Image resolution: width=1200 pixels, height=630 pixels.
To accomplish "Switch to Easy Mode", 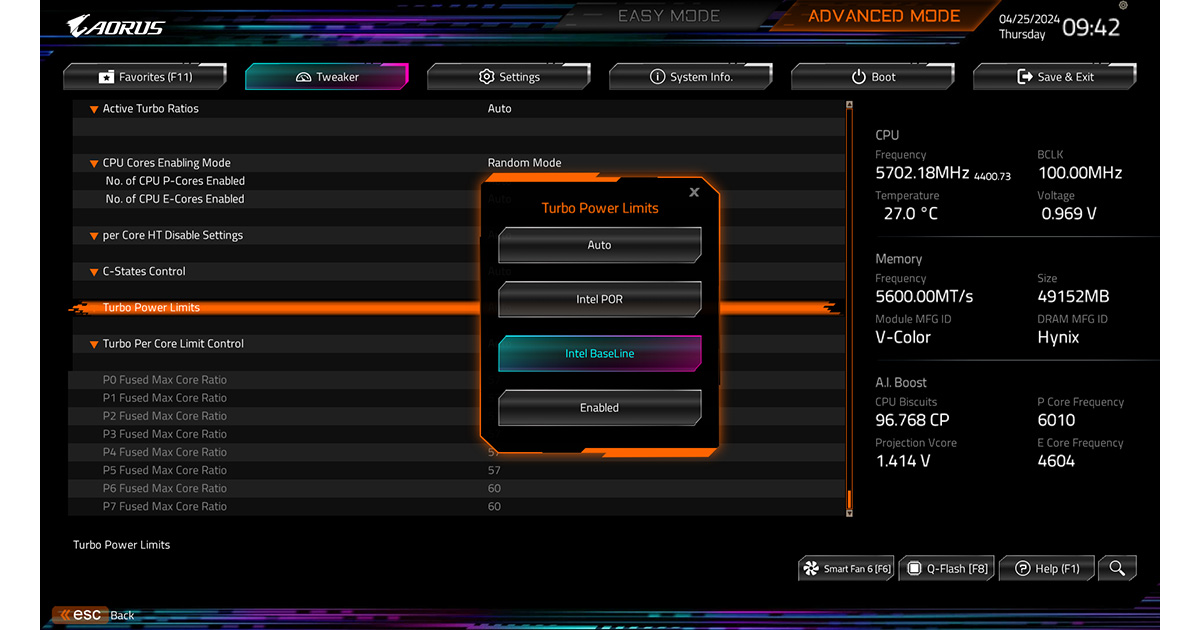I will tap(668, 15).
